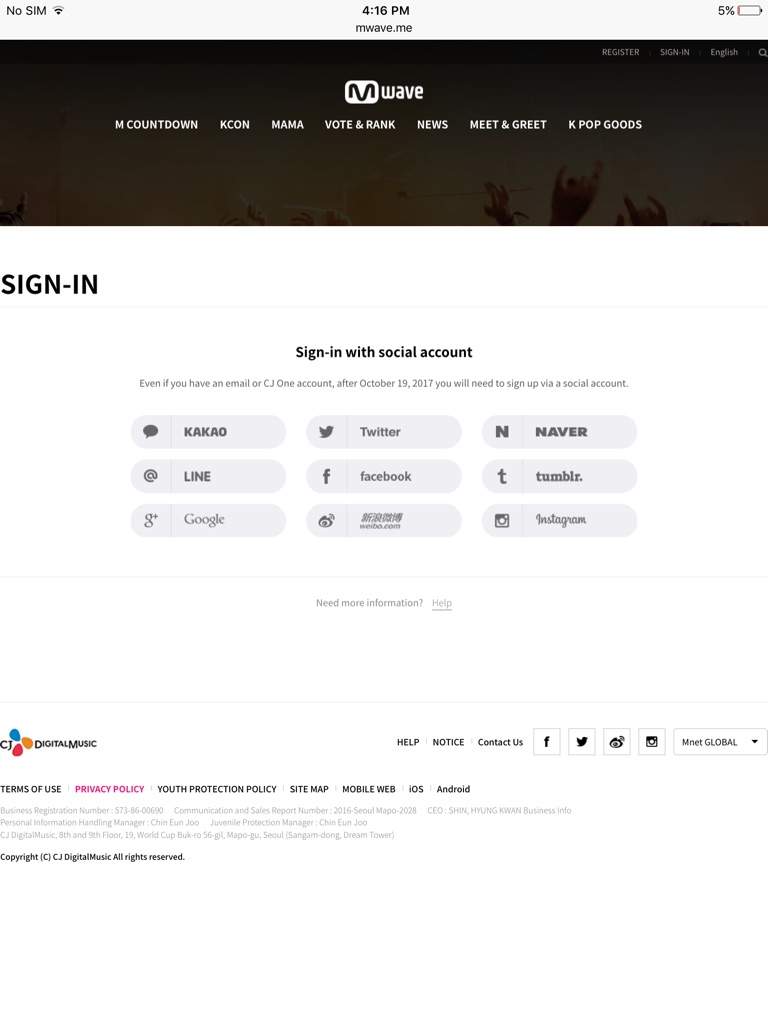Open PRIVACY POLICY link
Viewport: 768px width, 1024px height.
point(109,789)
